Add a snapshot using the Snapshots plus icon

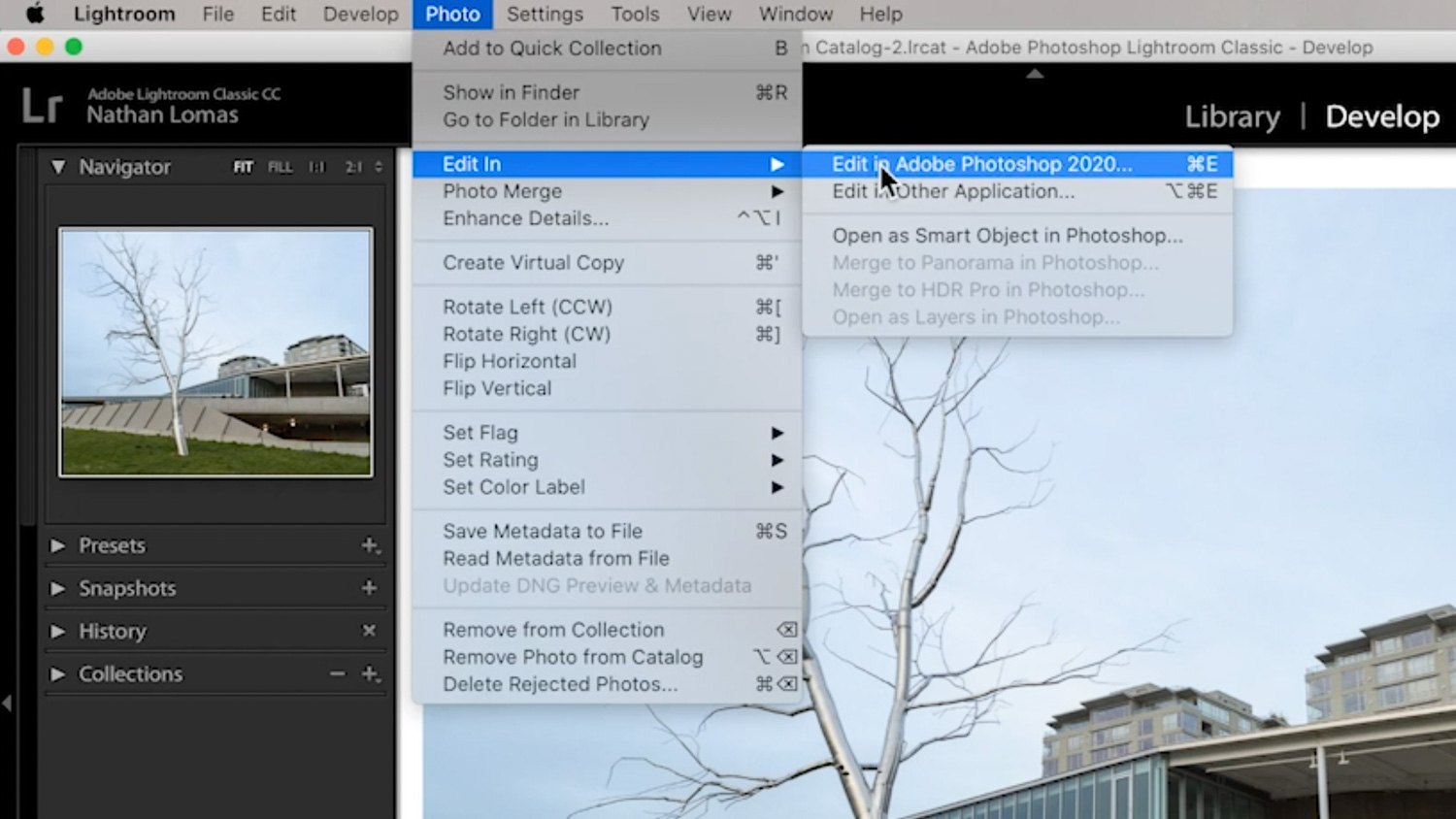[x=367, y=588]
